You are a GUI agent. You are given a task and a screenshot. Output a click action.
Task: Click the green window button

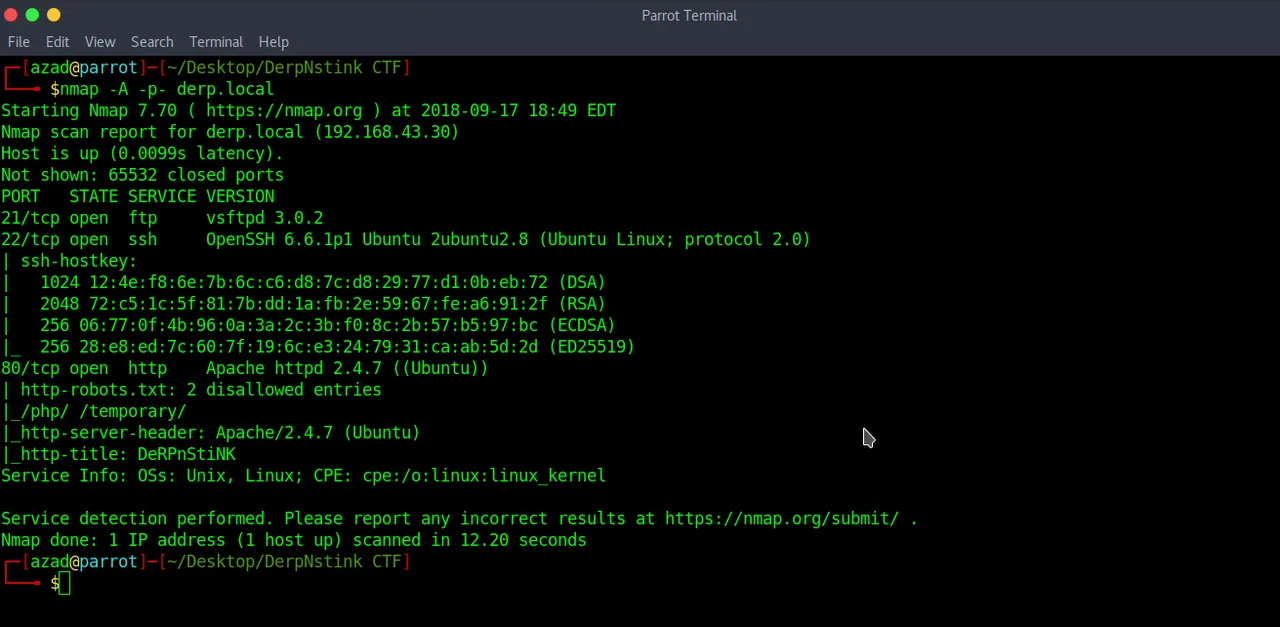32,15
